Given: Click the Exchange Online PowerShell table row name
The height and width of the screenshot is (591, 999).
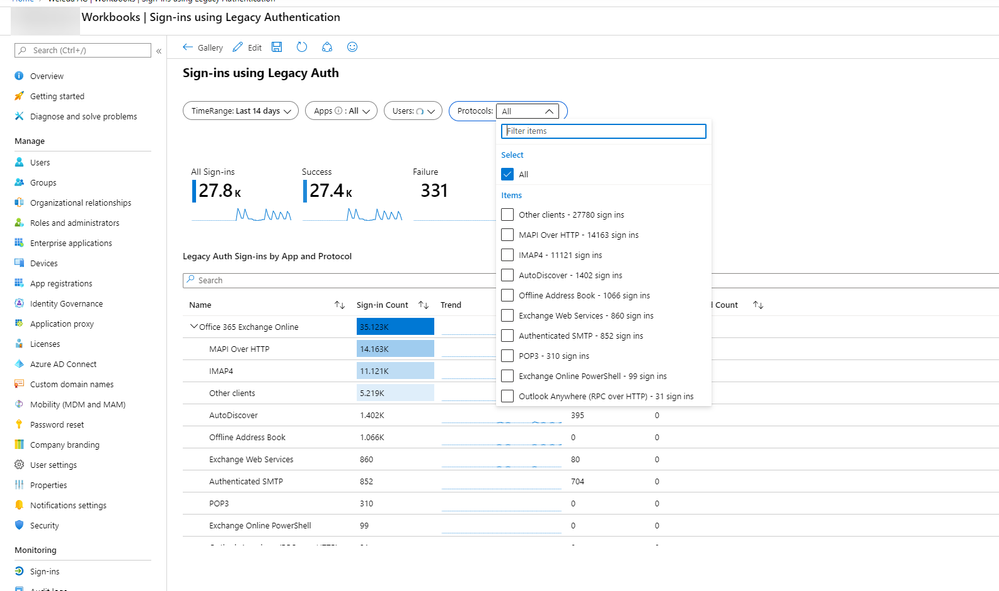Looking at the screenshot, I should pyautogui.click(x=260, y=525).
